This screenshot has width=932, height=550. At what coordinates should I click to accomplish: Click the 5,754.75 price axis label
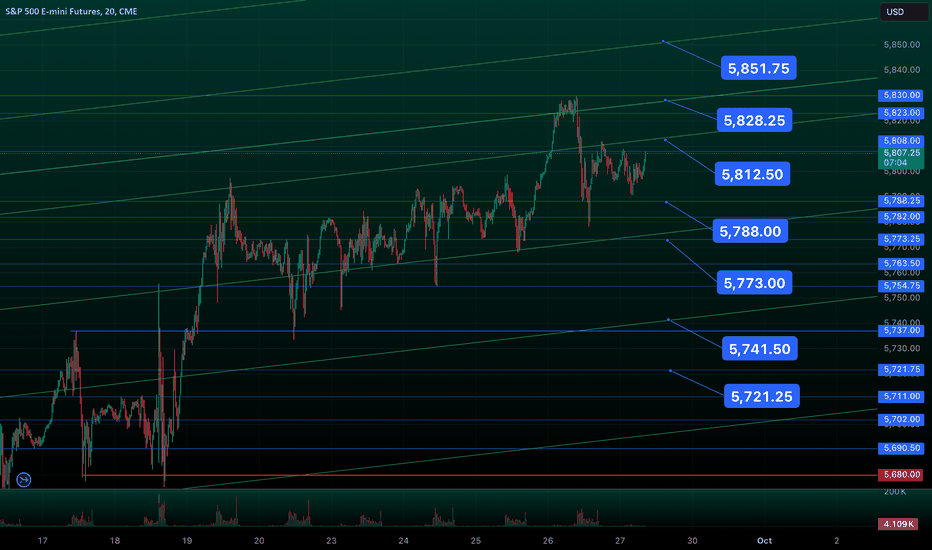point(901,285)
